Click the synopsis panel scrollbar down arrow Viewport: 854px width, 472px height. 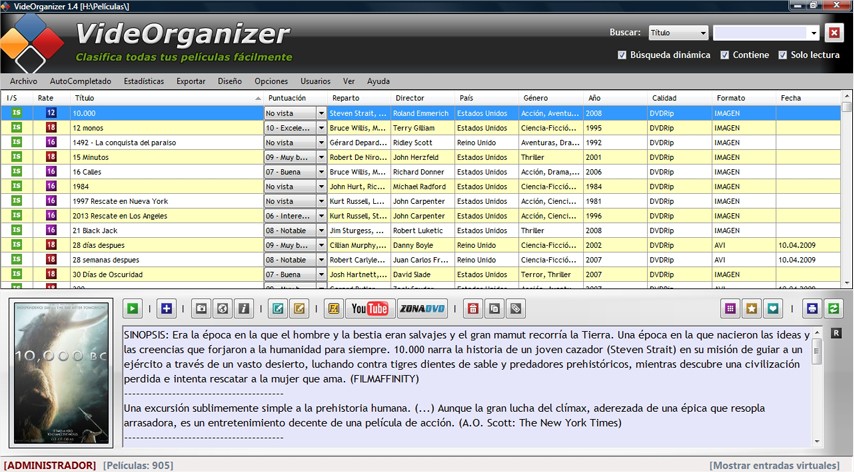tap(816, 442)
